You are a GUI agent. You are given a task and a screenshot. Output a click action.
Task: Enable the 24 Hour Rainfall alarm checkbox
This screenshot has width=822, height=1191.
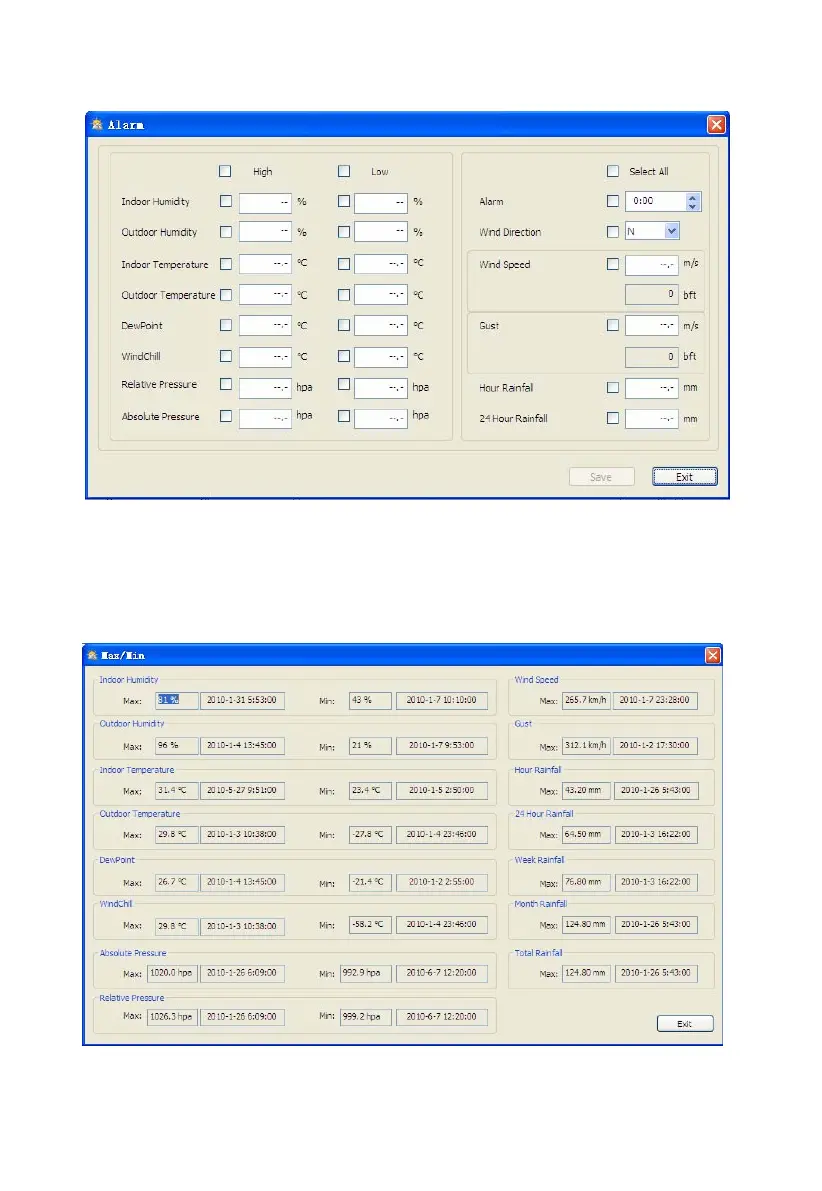(x=612, y=418)
